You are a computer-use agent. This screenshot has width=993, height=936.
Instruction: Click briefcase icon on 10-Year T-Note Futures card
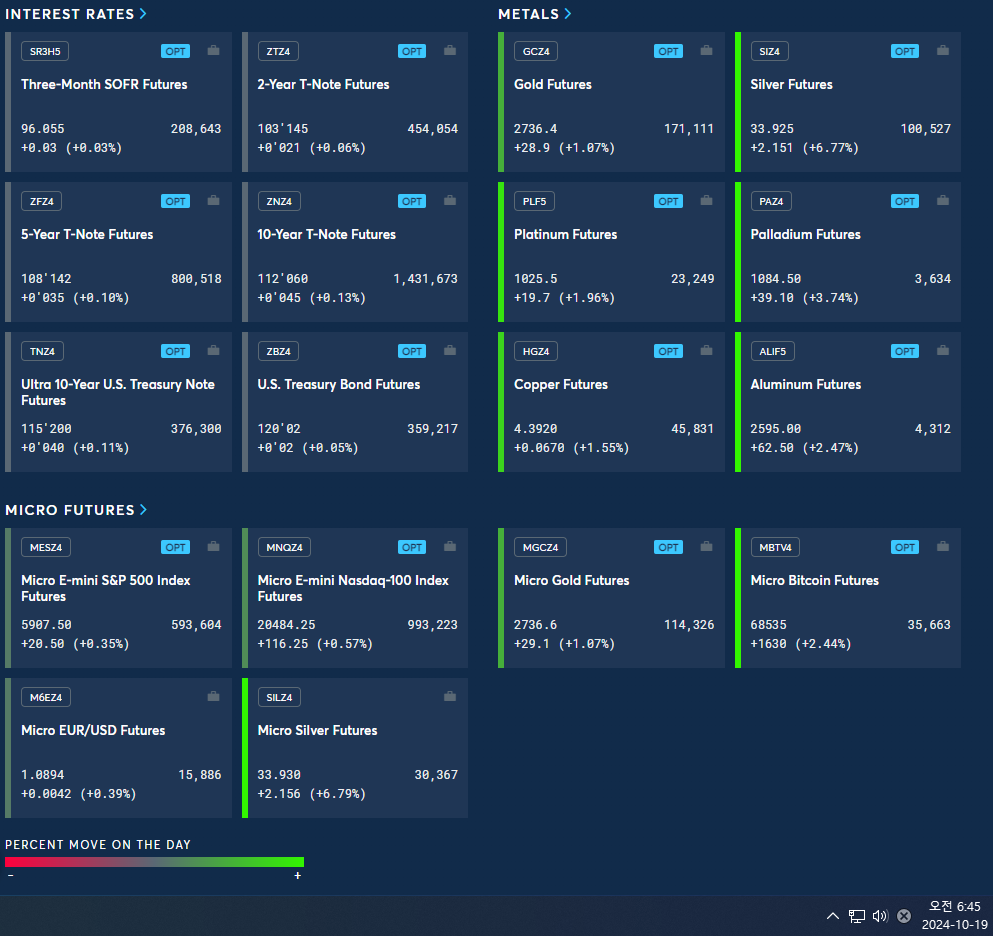[450, 201]
